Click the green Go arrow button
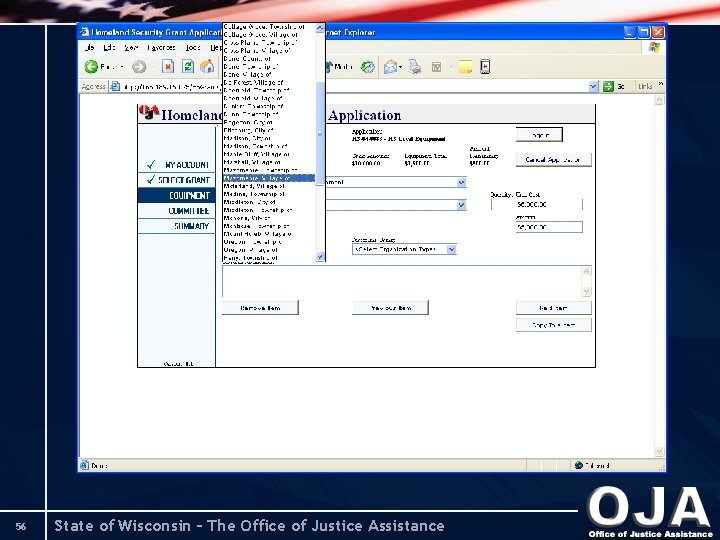720x540 pixels. tap(608, 86)
